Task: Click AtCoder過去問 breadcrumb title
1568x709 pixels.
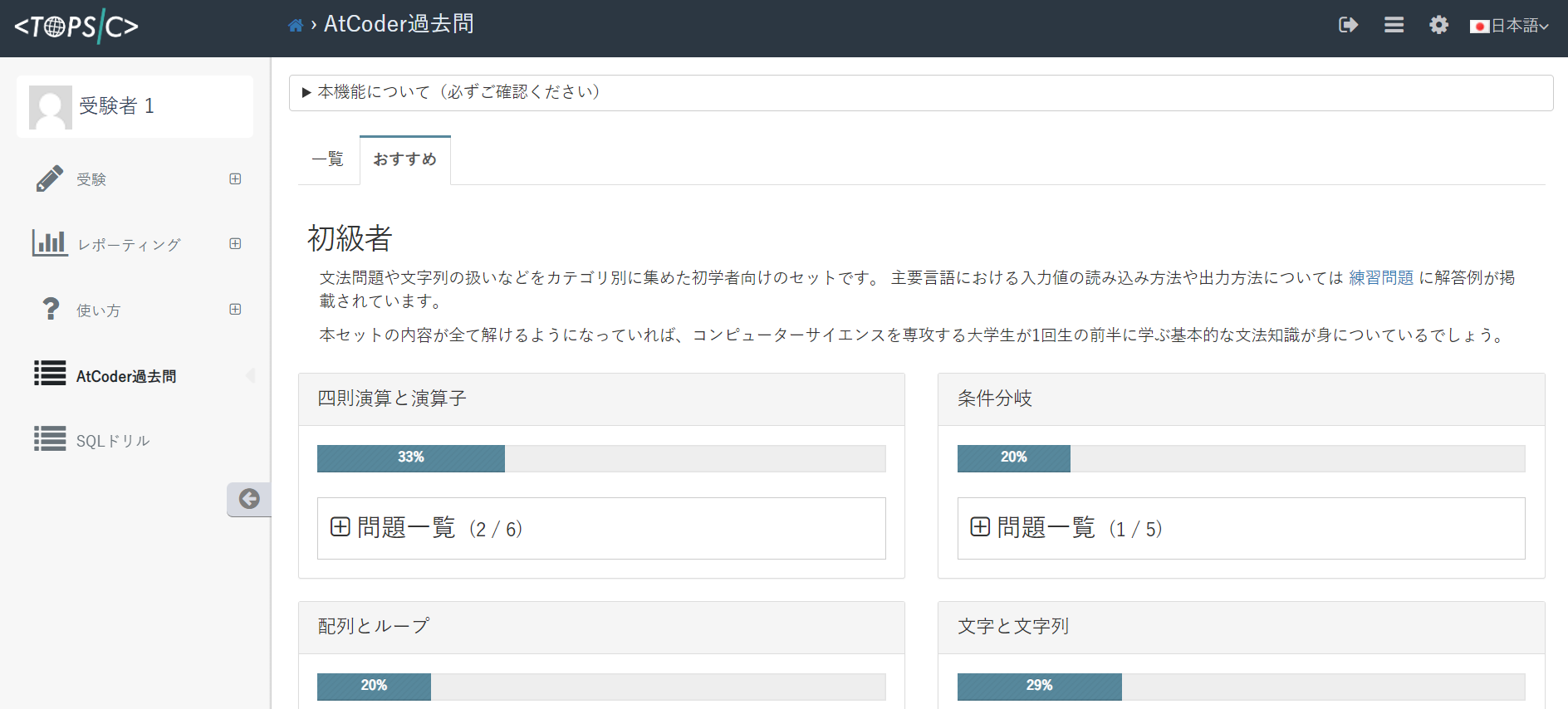Action: tap(399, 24)
